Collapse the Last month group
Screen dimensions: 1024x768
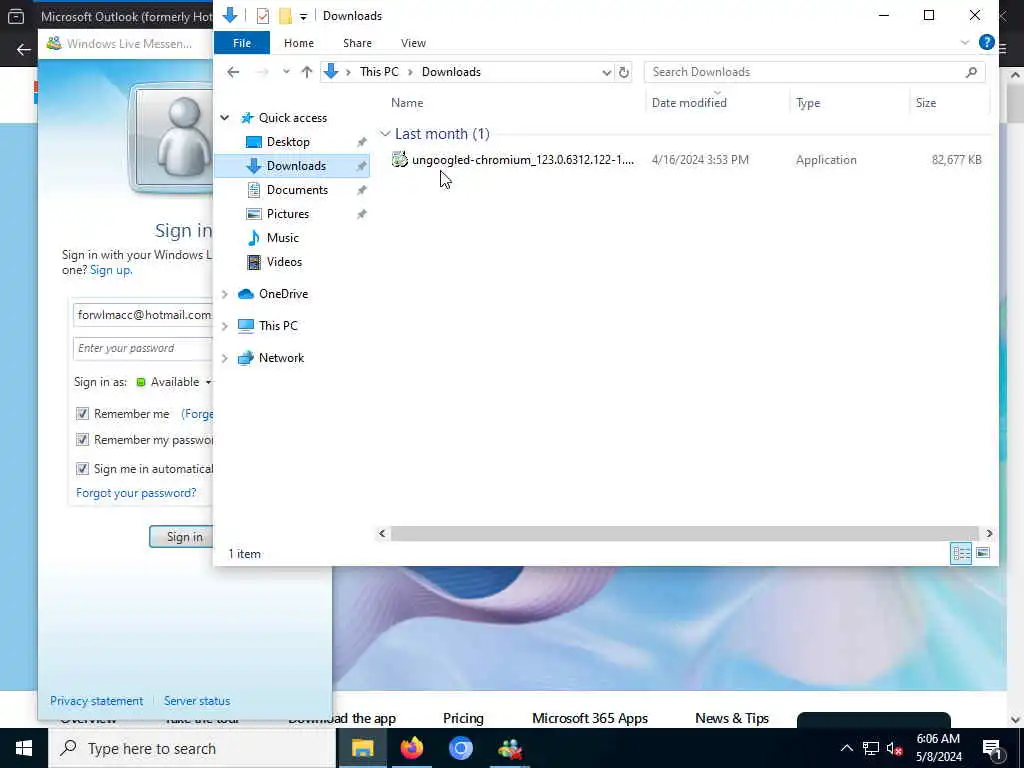point(385,134)
